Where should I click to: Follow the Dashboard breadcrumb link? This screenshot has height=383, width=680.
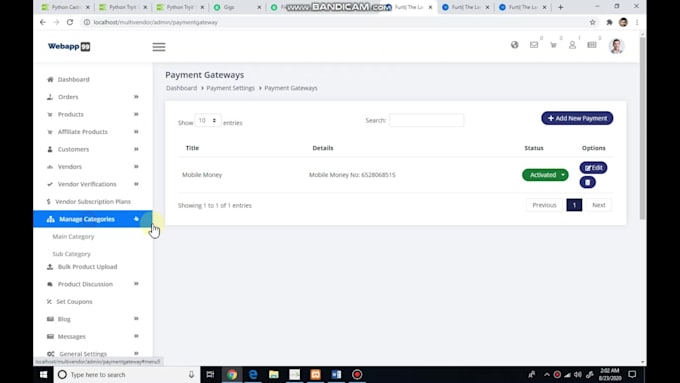pos(181,88)
